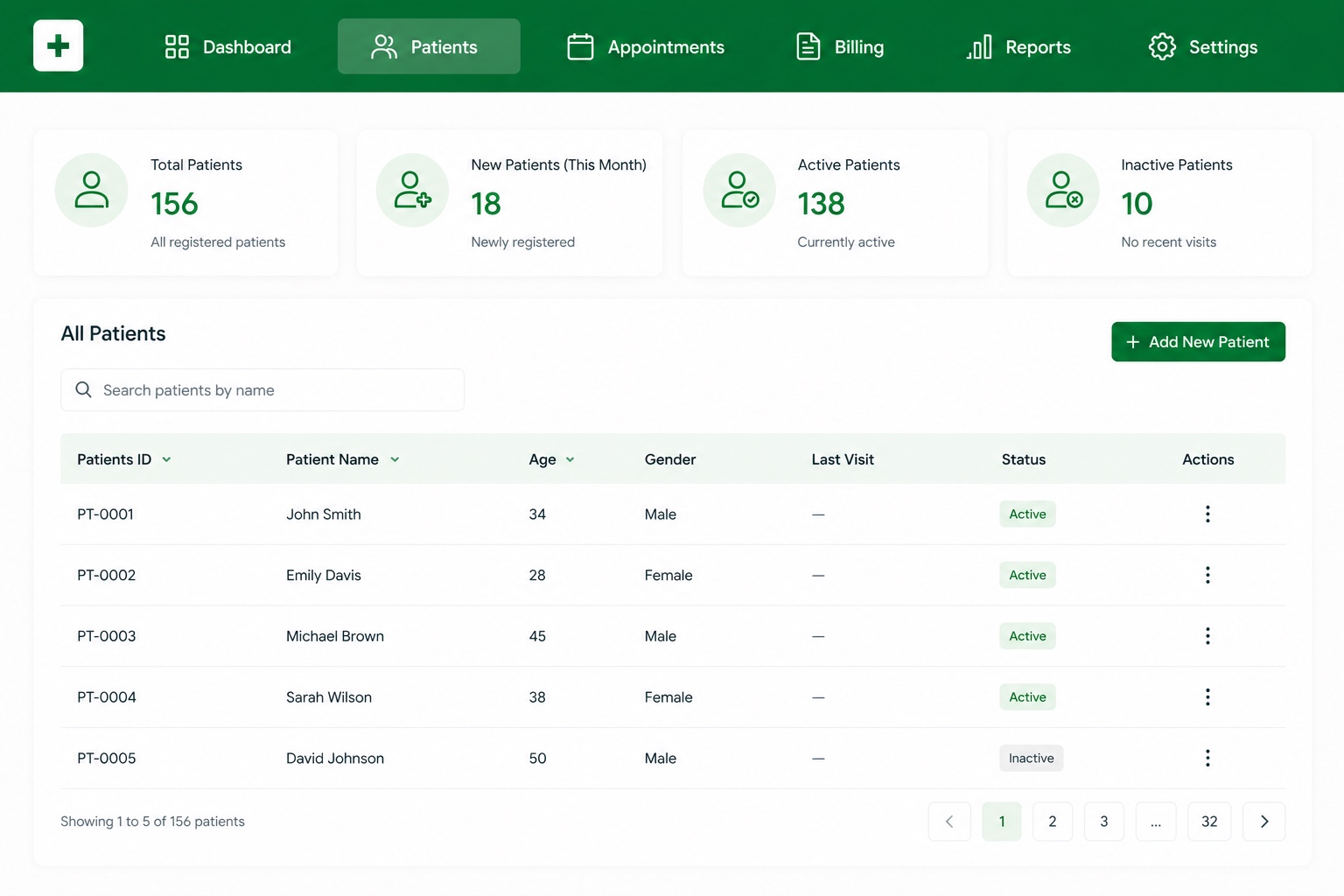The width and height of the screenshot is (1344, 896).
Task: Click patient name David Johnson
Action: [x=335, y=759]
